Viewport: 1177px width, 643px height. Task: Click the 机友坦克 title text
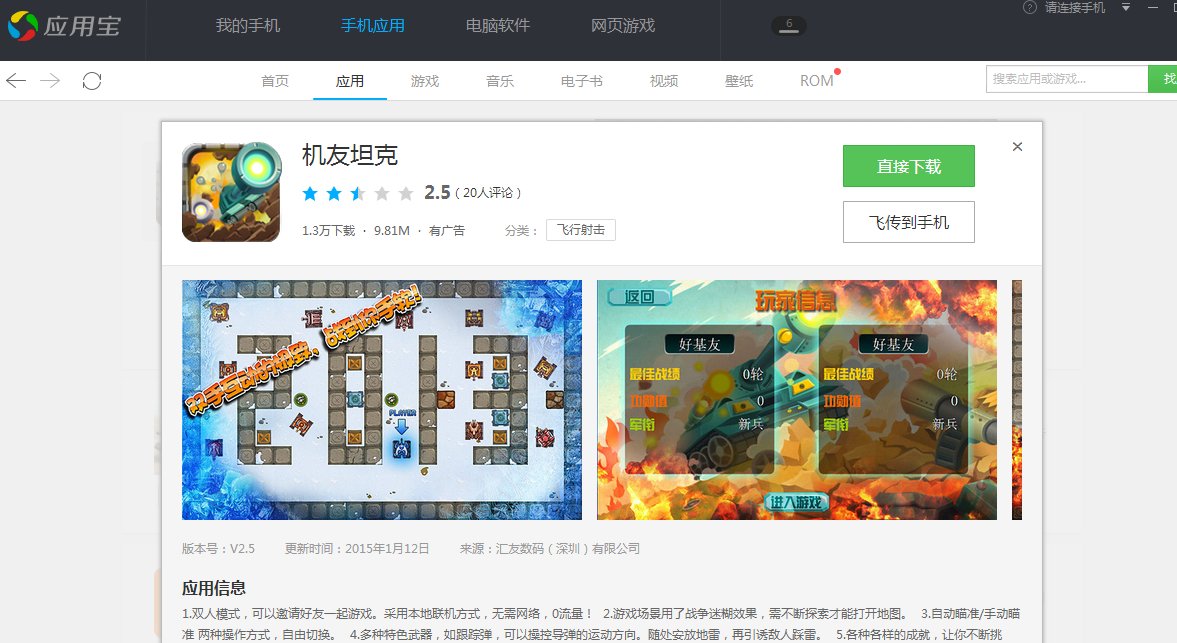click(350, 155)
